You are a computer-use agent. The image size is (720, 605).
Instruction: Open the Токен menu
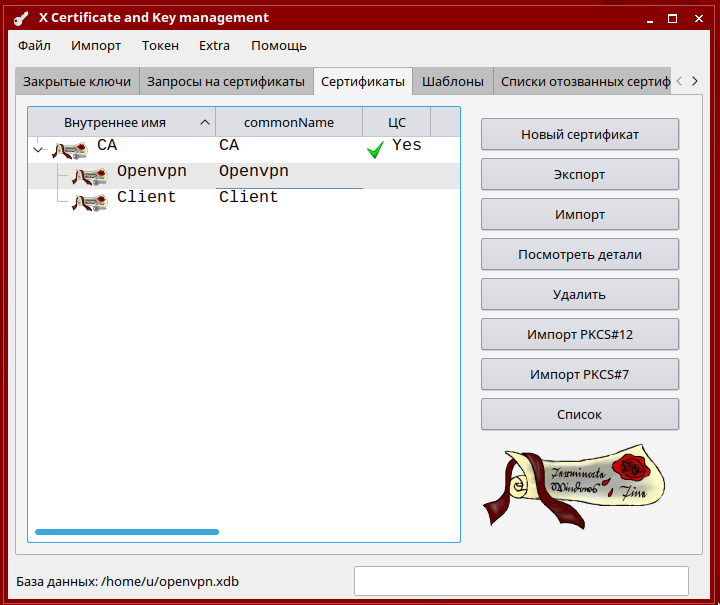pyautogui.click(x=160, y=45)
